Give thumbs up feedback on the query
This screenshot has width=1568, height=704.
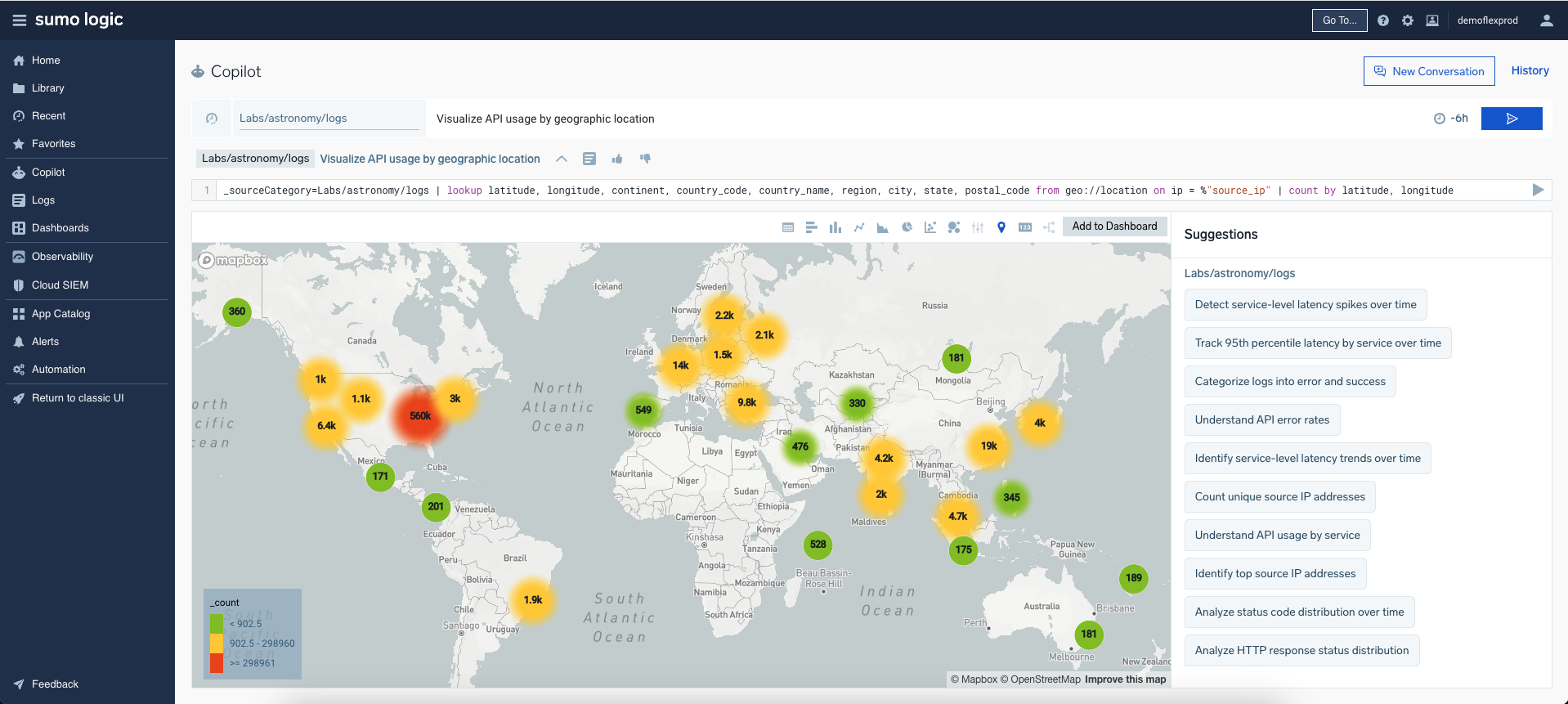(617, 159)
